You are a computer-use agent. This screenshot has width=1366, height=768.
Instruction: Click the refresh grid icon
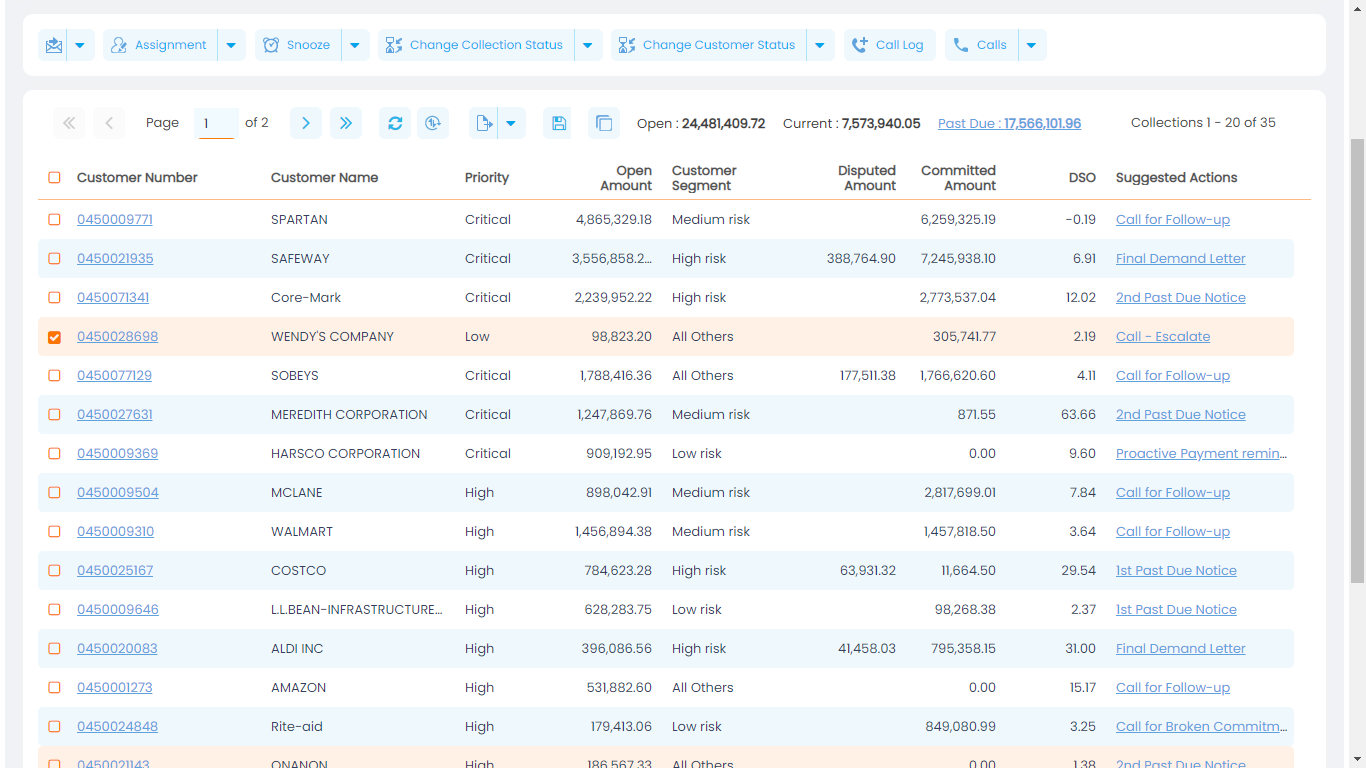[x=395, y=123]
